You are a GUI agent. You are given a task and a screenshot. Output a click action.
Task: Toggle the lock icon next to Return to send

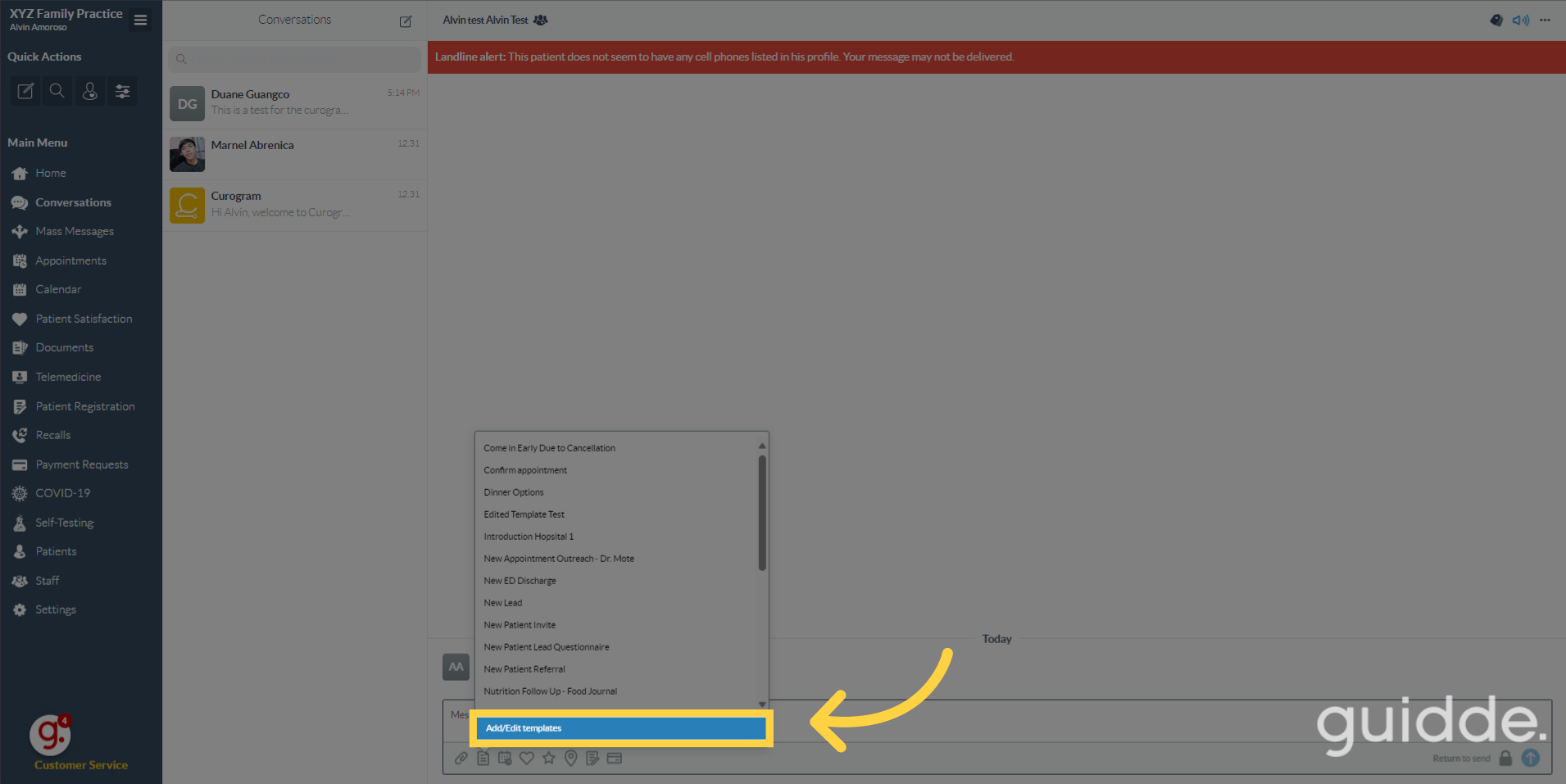click(1505, 758)
